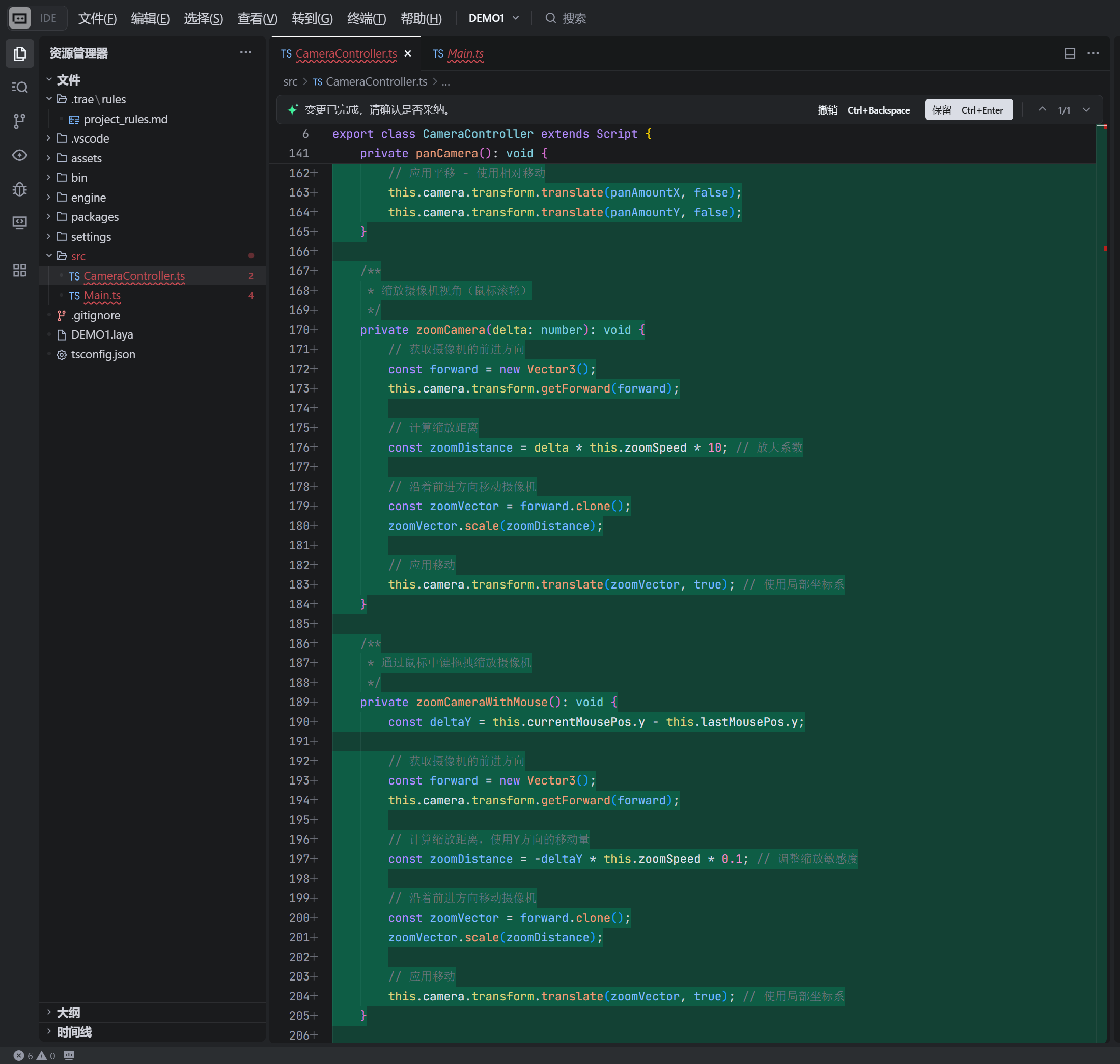Open the Debug bug icon in activity bar
1120x1064 pixels.
point(20,189)
